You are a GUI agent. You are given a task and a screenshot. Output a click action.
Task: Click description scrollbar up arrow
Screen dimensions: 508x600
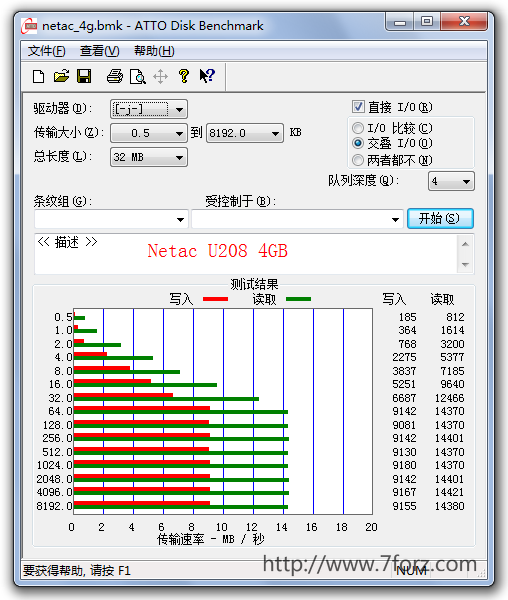(x=465, y=244)
